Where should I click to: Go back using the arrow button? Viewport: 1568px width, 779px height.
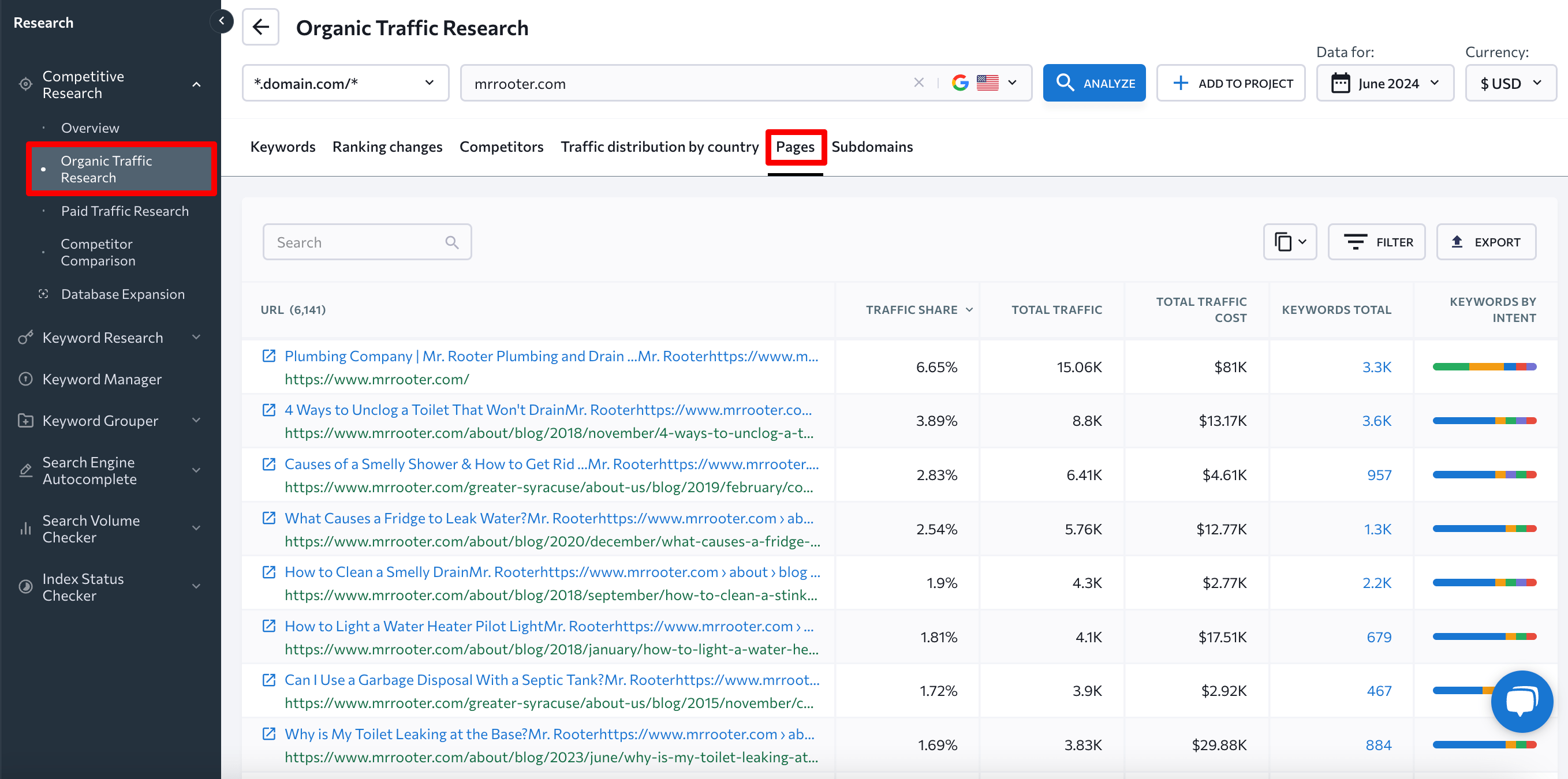tap(260, 27)
